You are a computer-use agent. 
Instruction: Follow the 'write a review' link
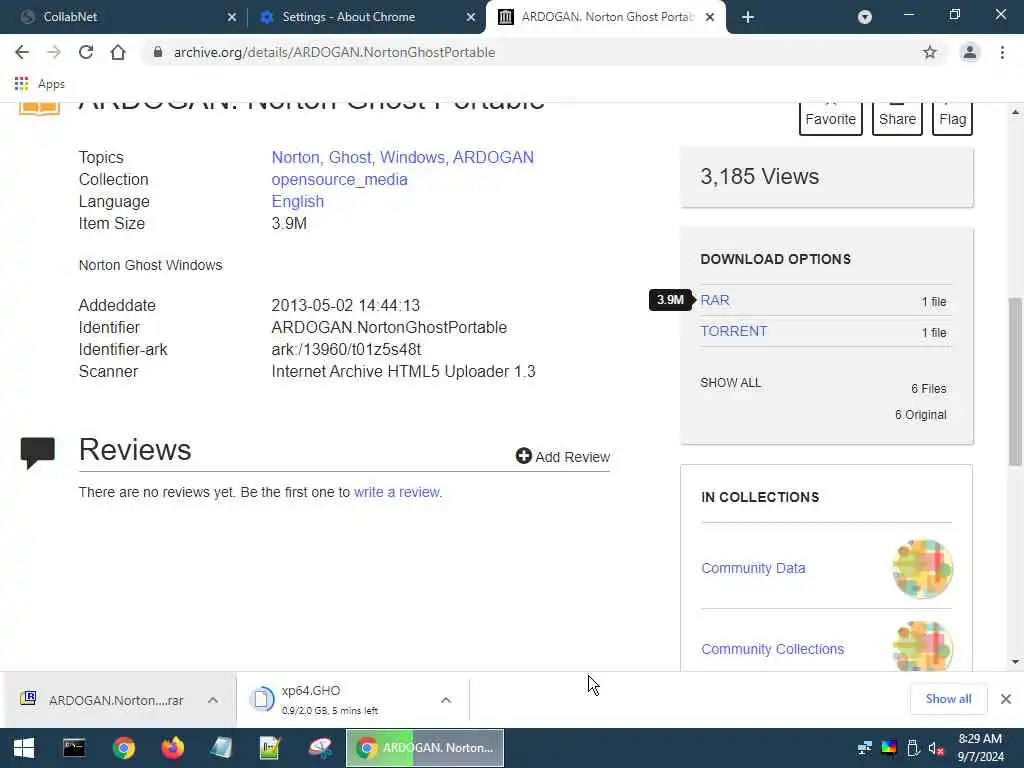coord(397,492)
